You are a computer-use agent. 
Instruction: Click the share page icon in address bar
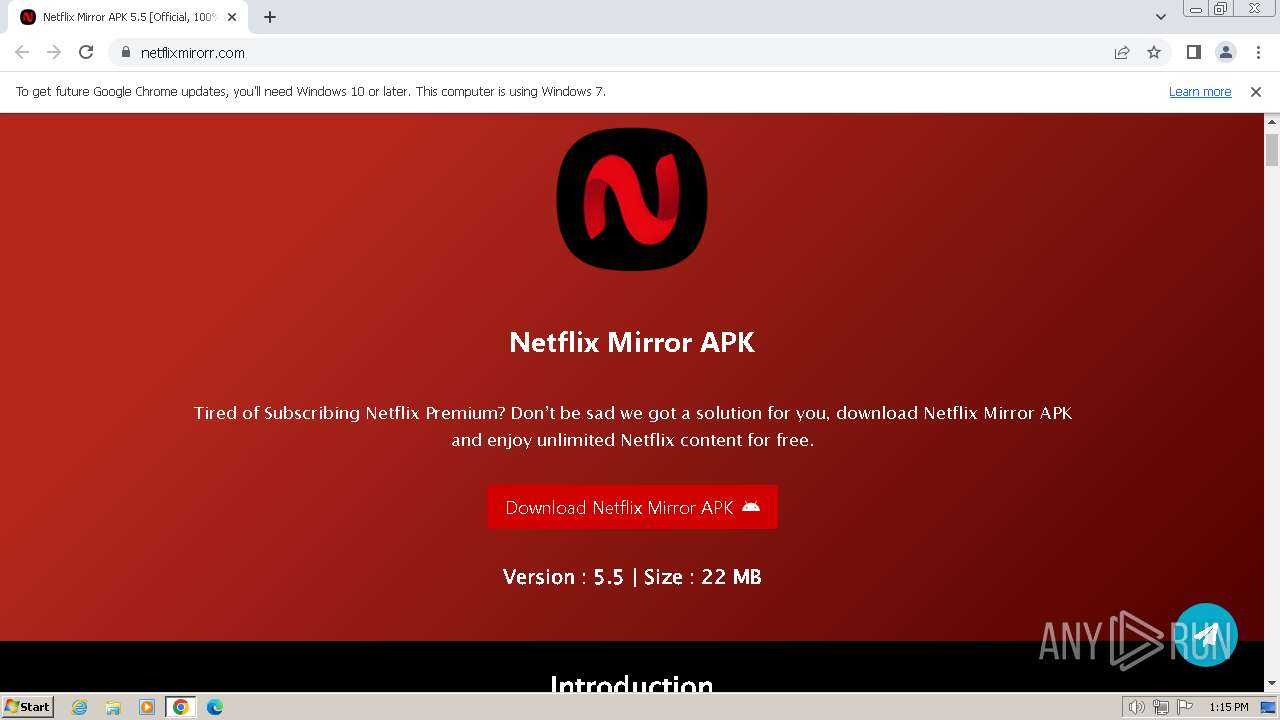[x=1122, y=52]
